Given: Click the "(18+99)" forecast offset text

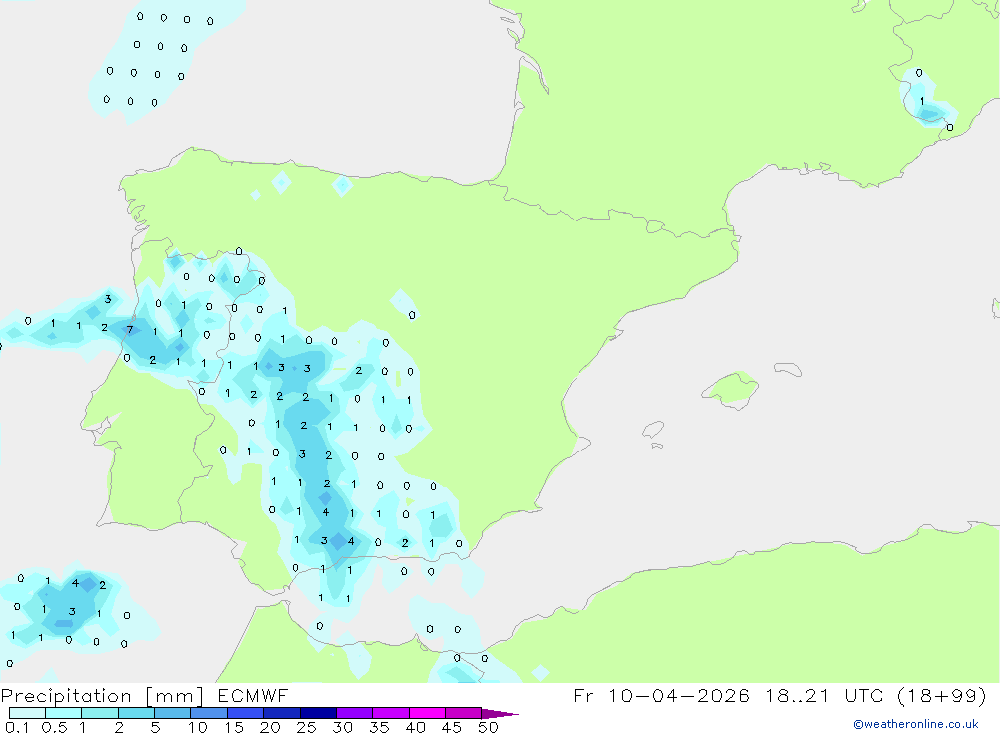Looking at the screenshot, I should coord(941,696).
